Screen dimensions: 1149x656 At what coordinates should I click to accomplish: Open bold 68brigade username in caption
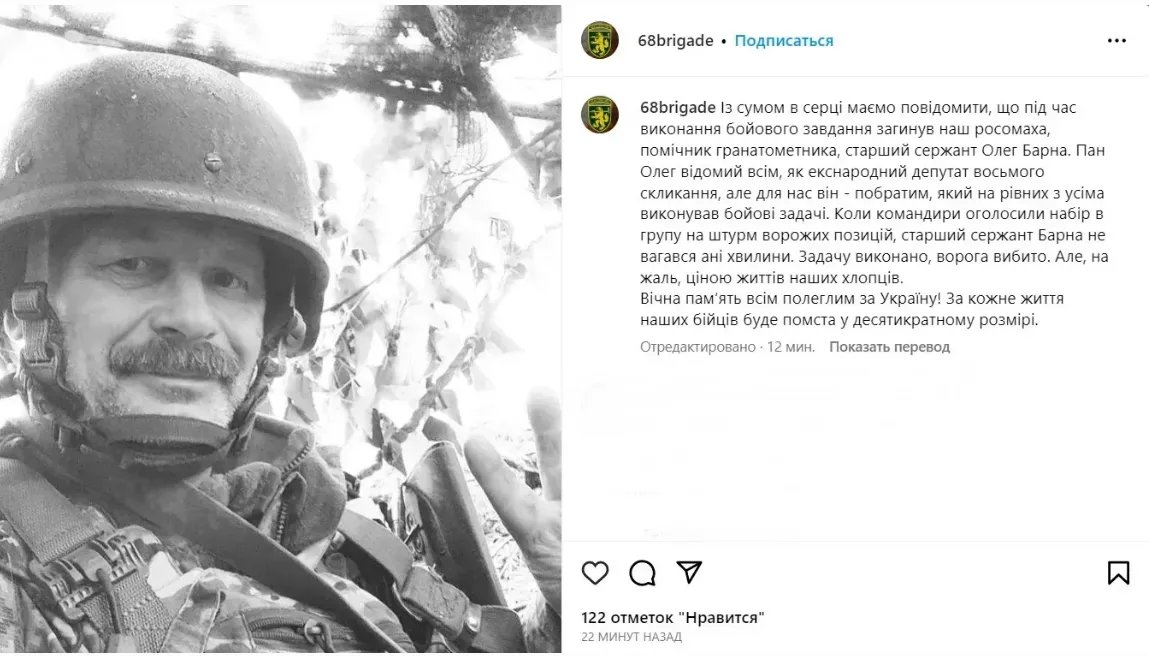pos(678,108)
